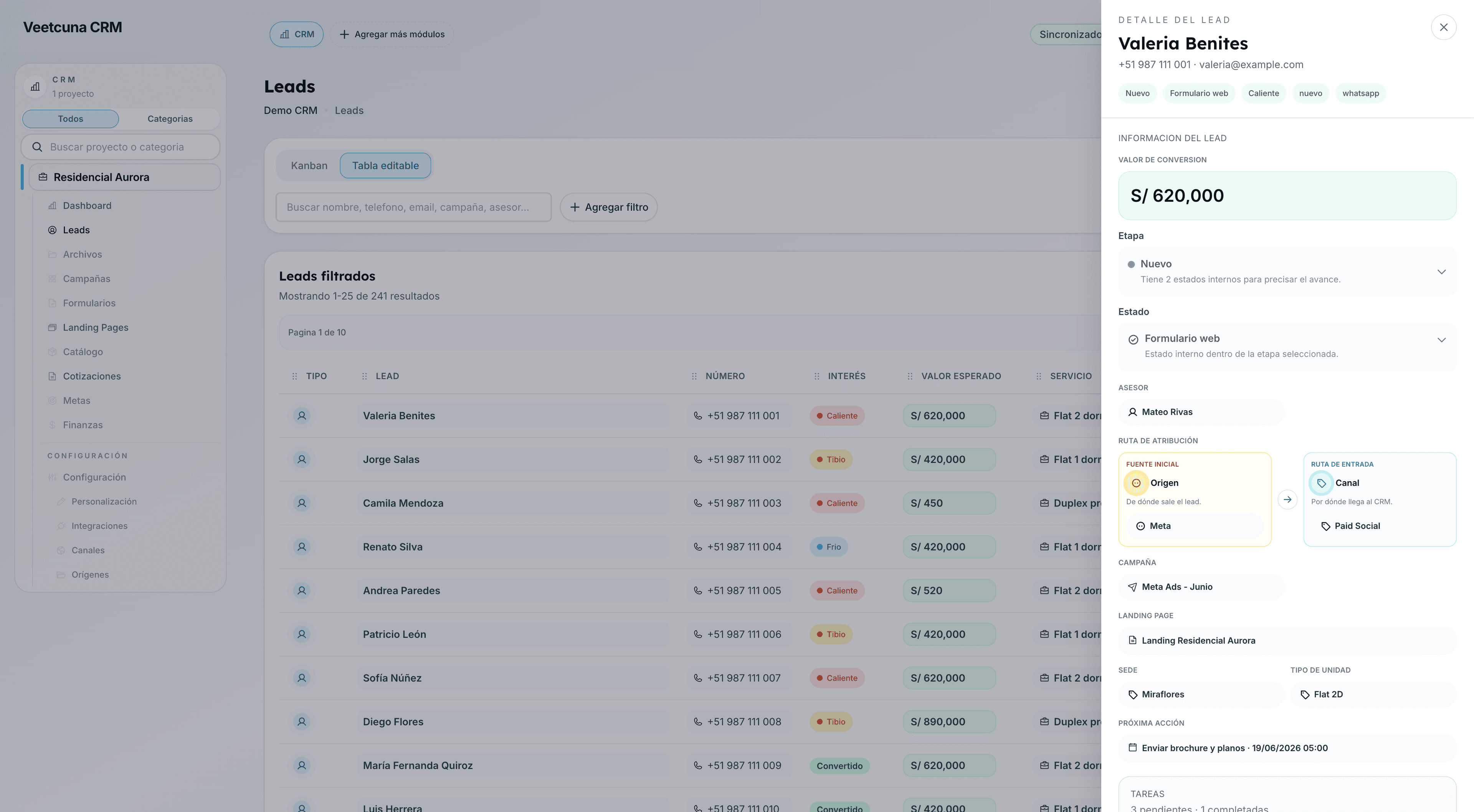Click the Residencial Aurora briefcase icon
The image size is (1474, 812).
(x=43, y=177)
